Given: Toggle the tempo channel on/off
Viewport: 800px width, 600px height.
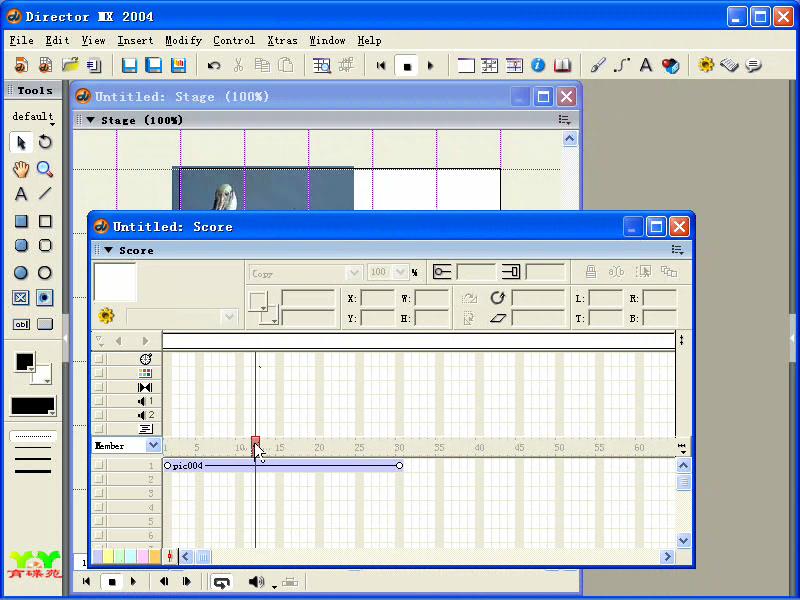Looking at the screenshot, I should click(98, 359).
